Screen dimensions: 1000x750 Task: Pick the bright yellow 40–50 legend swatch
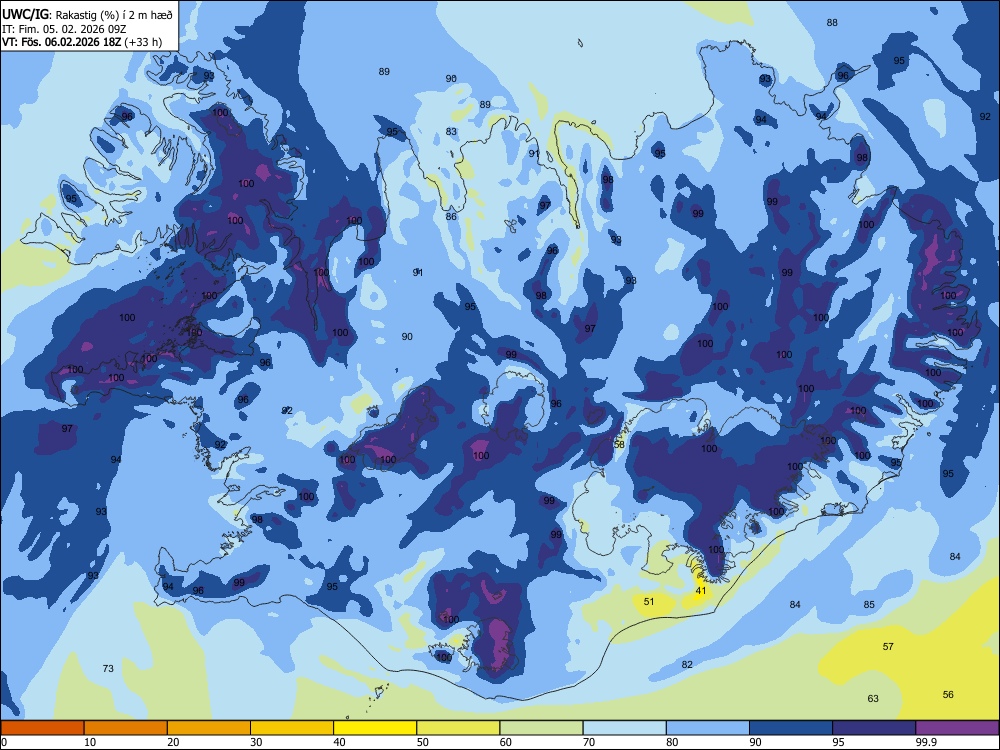375,728
